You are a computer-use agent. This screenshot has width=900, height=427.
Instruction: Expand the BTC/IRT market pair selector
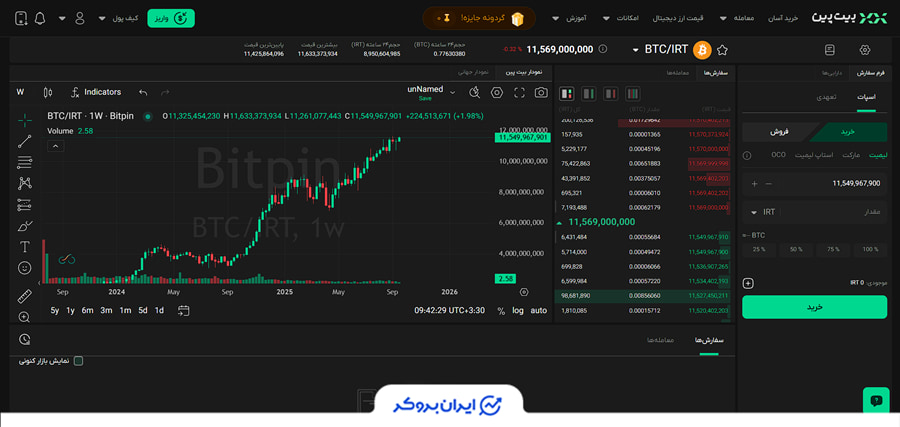tap(636, 49)
